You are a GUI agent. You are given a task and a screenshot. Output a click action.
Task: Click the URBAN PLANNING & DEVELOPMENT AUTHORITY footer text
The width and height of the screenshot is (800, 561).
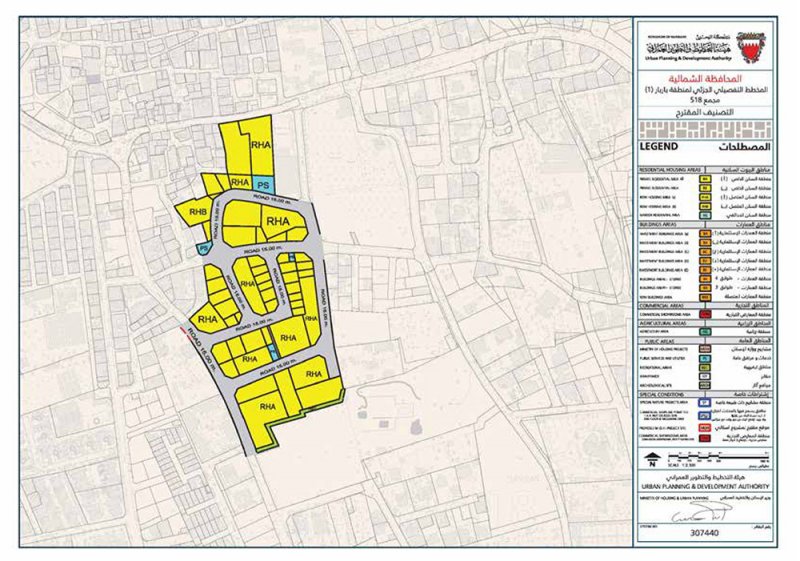[705, 487]
